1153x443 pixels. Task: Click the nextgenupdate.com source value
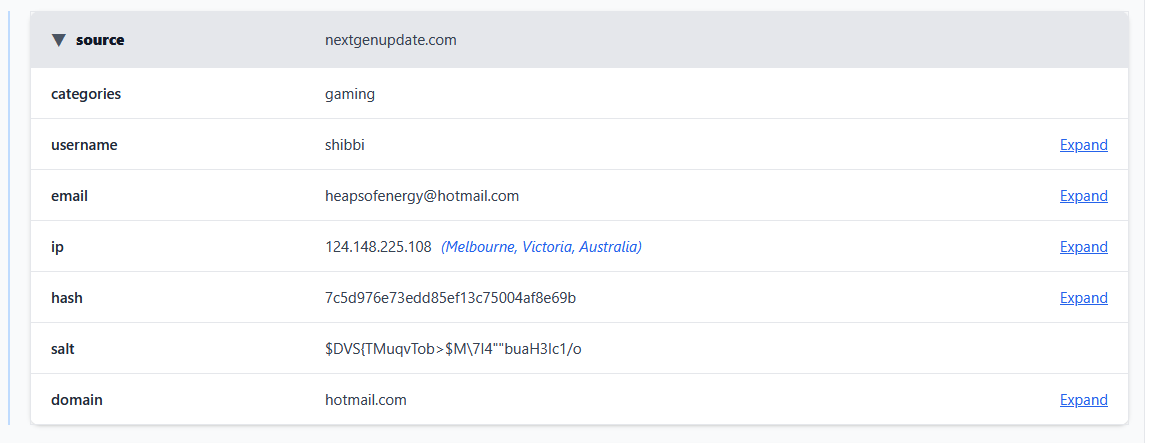391,40
